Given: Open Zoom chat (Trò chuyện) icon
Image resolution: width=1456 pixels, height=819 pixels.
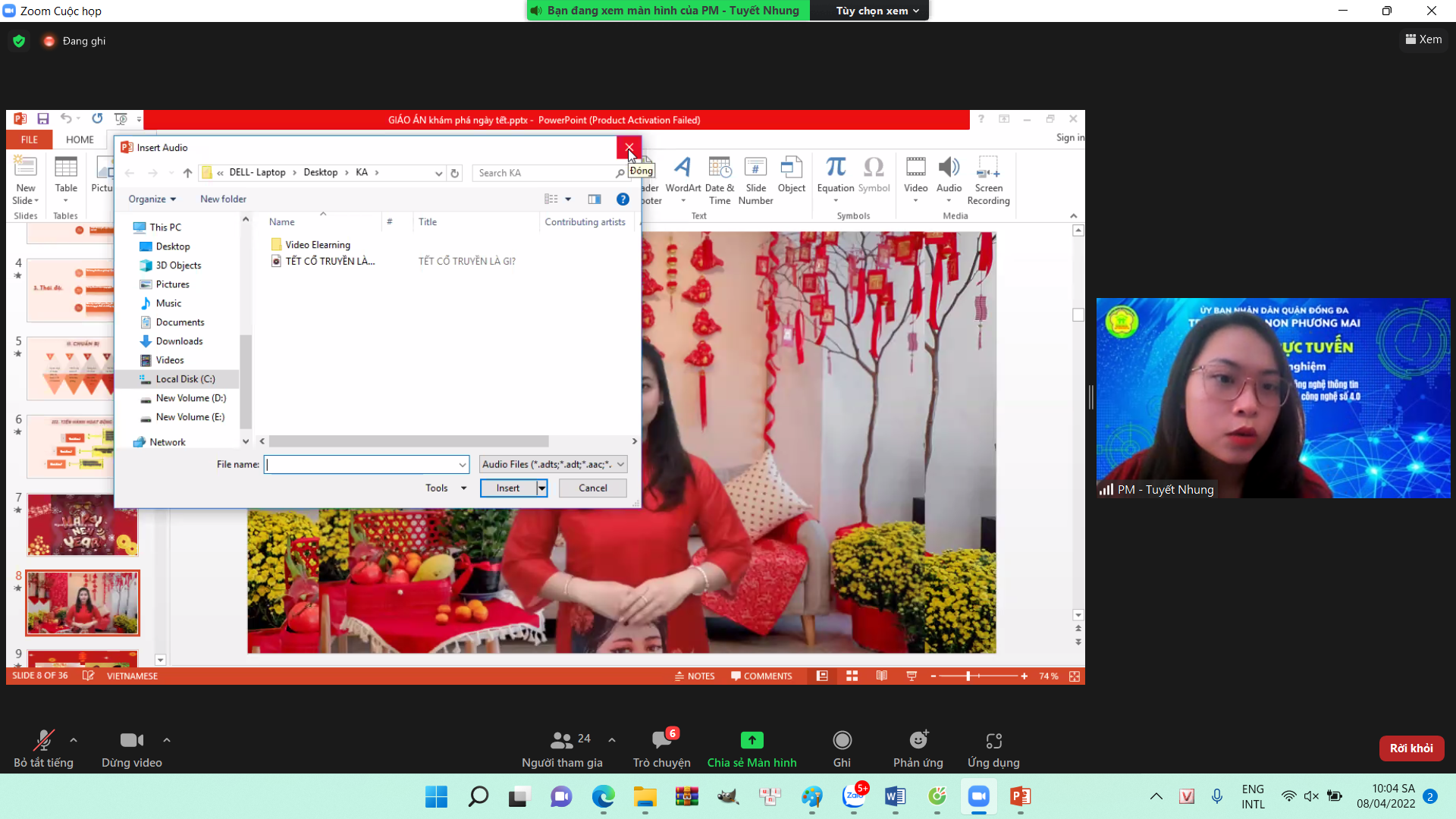Looking at the screenshot, I should (661, 740).
